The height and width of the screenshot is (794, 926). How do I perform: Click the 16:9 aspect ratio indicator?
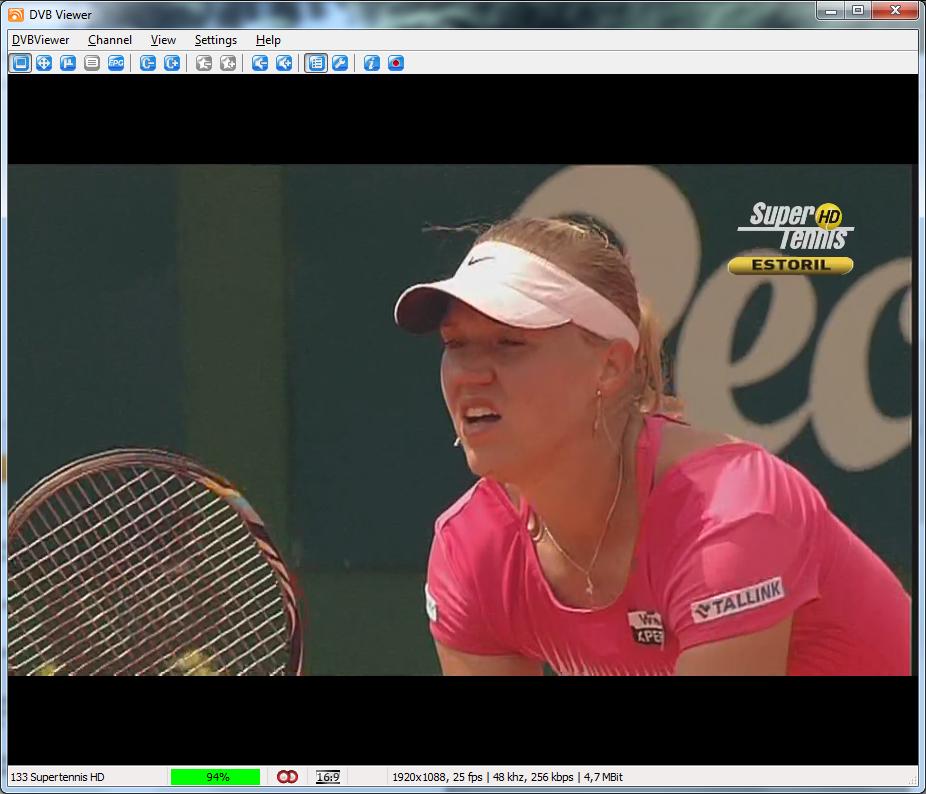pyautogui.click(x=328, y=777)
